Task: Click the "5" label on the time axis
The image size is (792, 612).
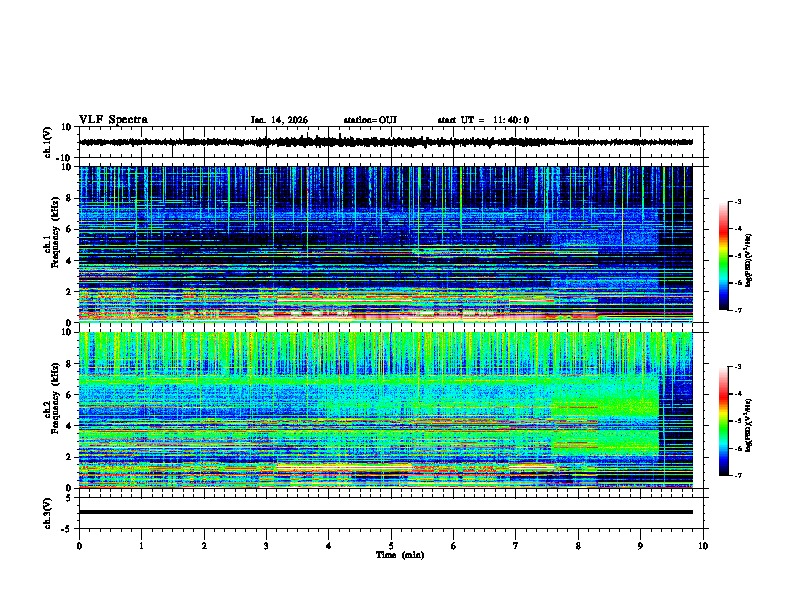Action: pos(391,546)
